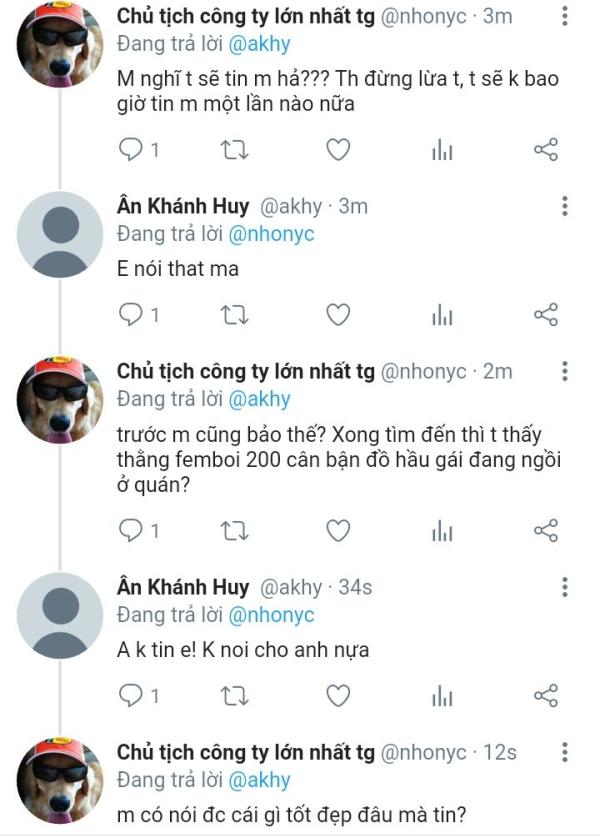Like the tweet posted 34s ago
The width and height of the screenshot is (600, 838).
pos(339,696)
